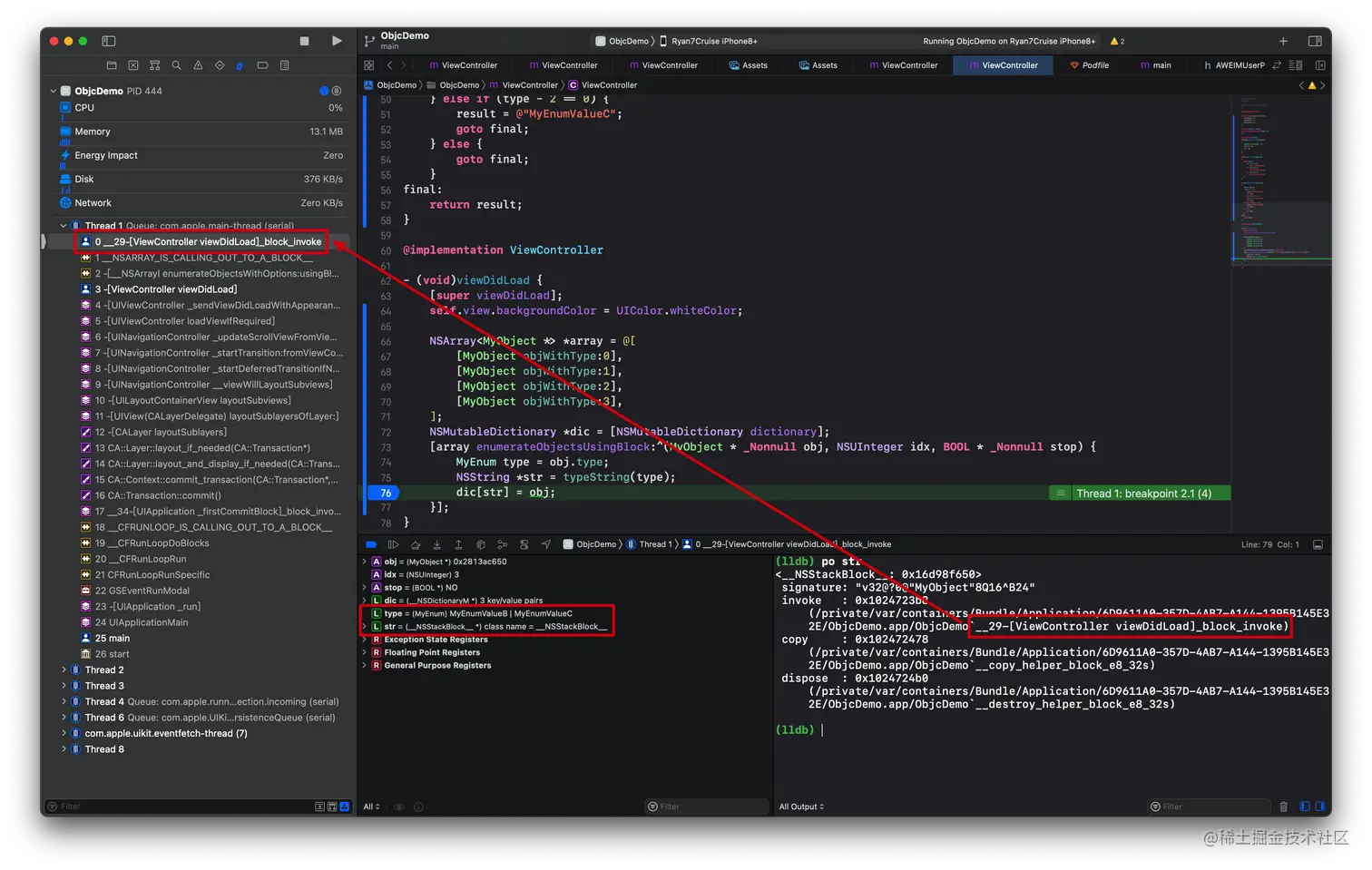The height and width of the screenshot is (870, 1372).
Task: Click the Step over debug button
Action: pyautogui.click(x=416, y=544)
